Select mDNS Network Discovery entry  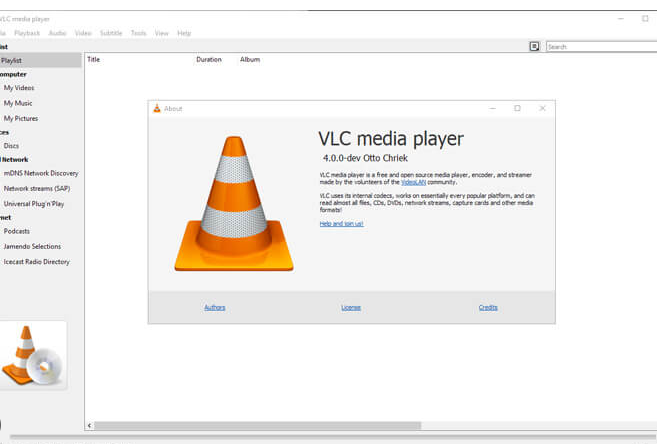point(41,173)
